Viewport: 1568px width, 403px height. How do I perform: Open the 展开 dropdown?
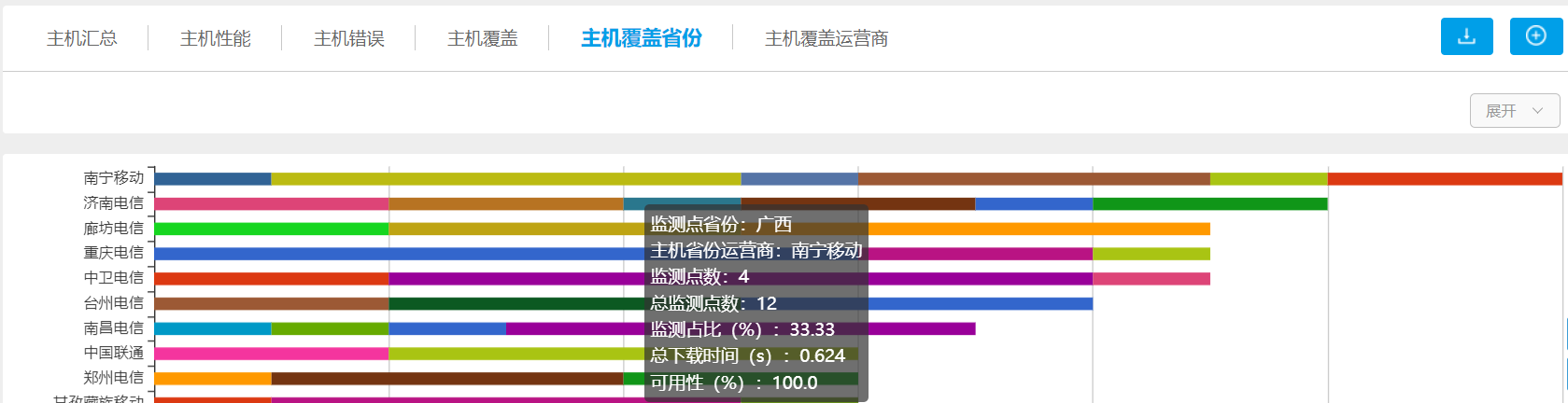pos(1514,111)
